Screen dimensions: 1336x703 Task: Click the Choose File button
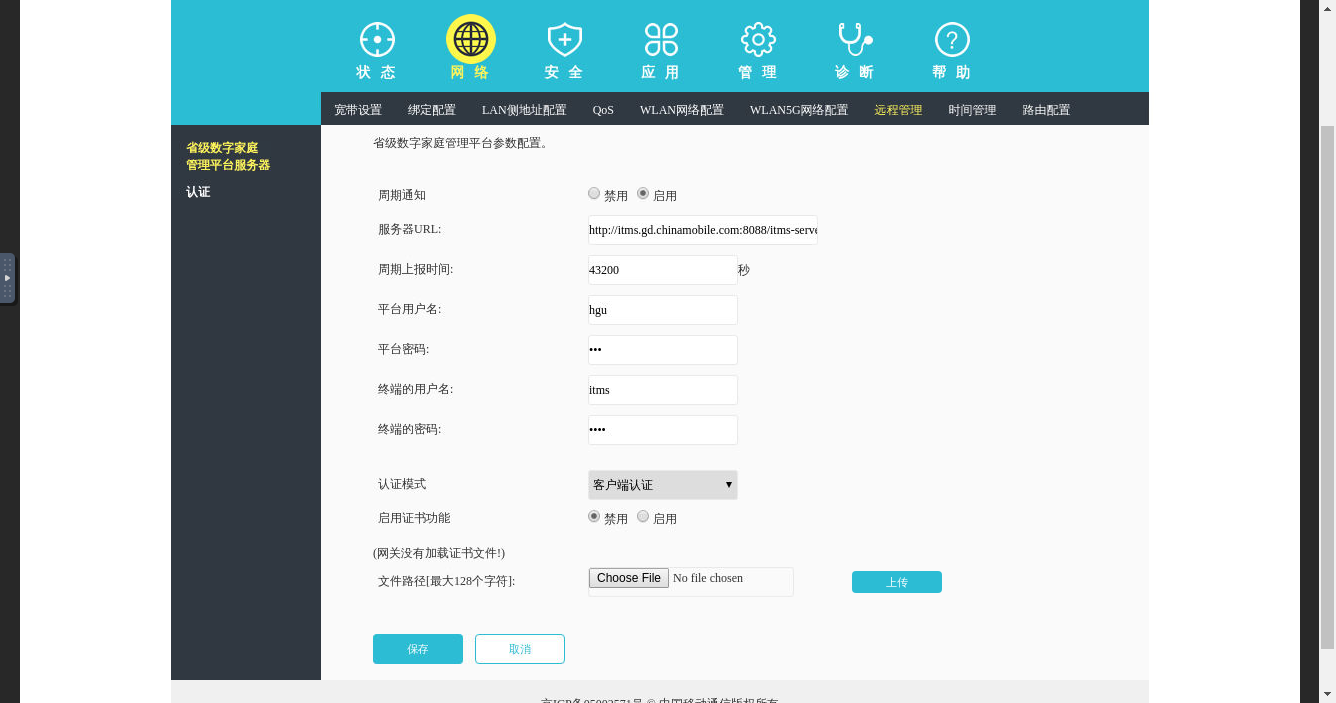pos(629,578)
